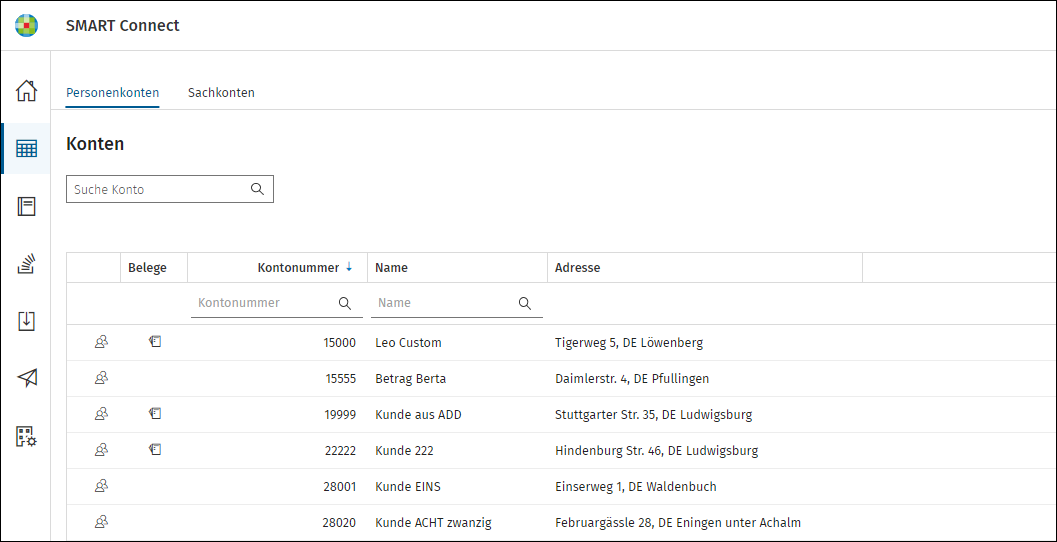Open contact icon for Betrag Berta row

coord(101,378)
